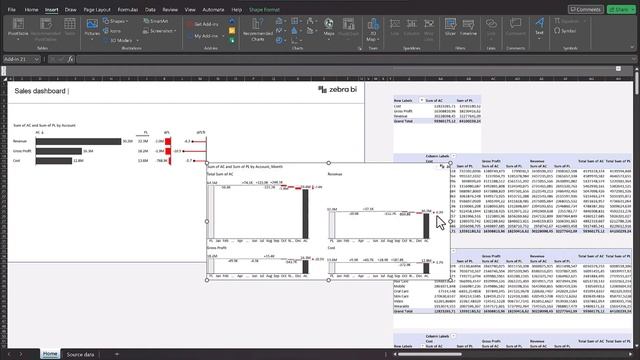Select the Revenue bar in the account chart
Screen dimensions: 640x360
click(x=78, y=141)
